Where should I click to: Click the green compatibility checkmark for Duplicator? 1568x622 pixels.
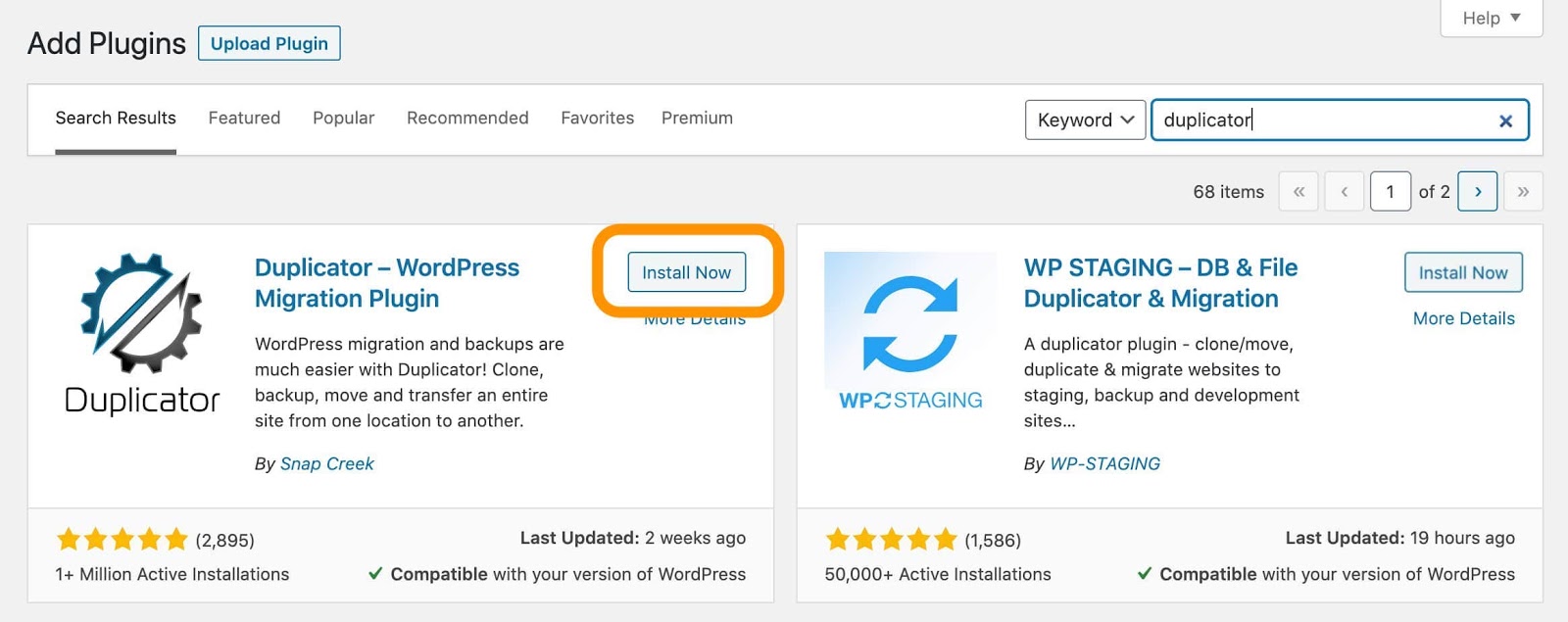(x=375, y=574)
